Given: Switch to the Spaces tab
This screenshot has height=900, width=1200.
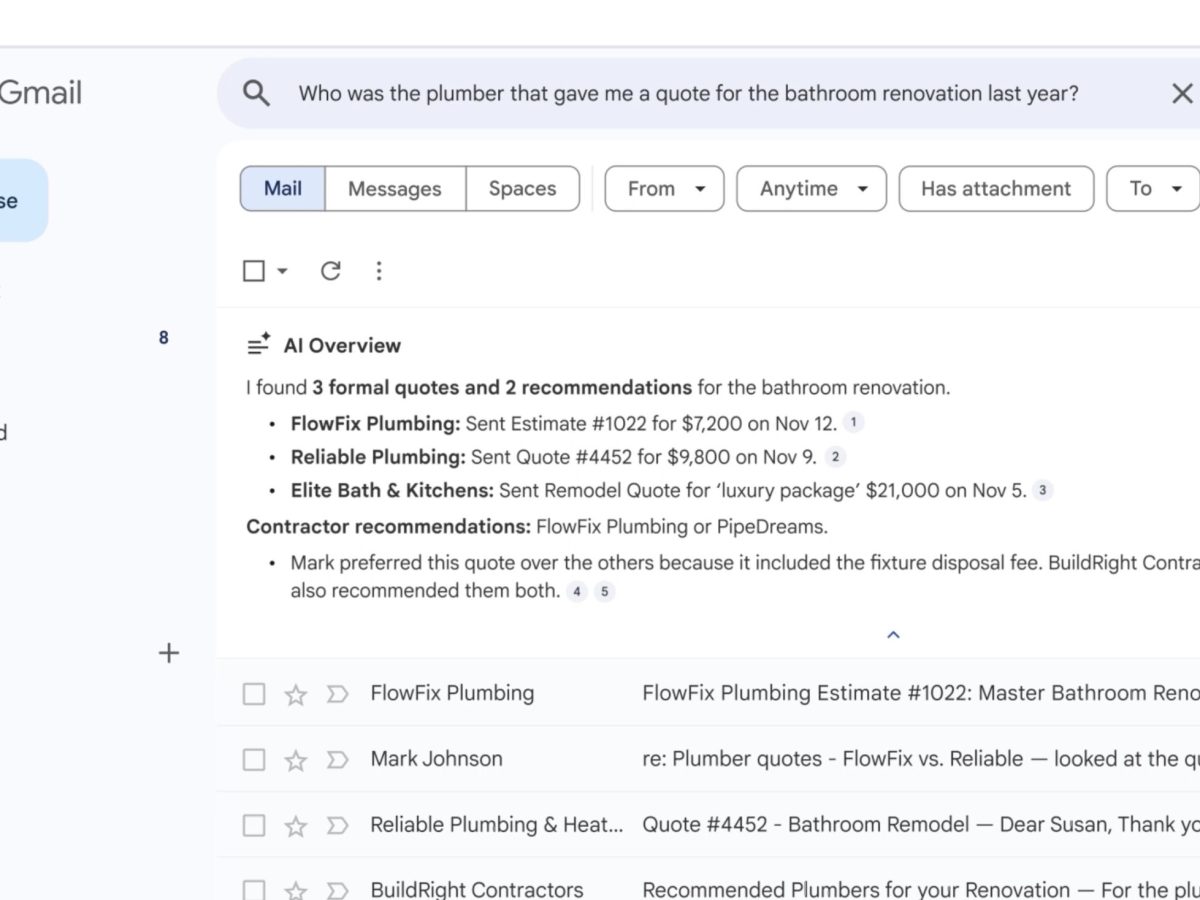Looking at the screenshot, I should [522, 189].
